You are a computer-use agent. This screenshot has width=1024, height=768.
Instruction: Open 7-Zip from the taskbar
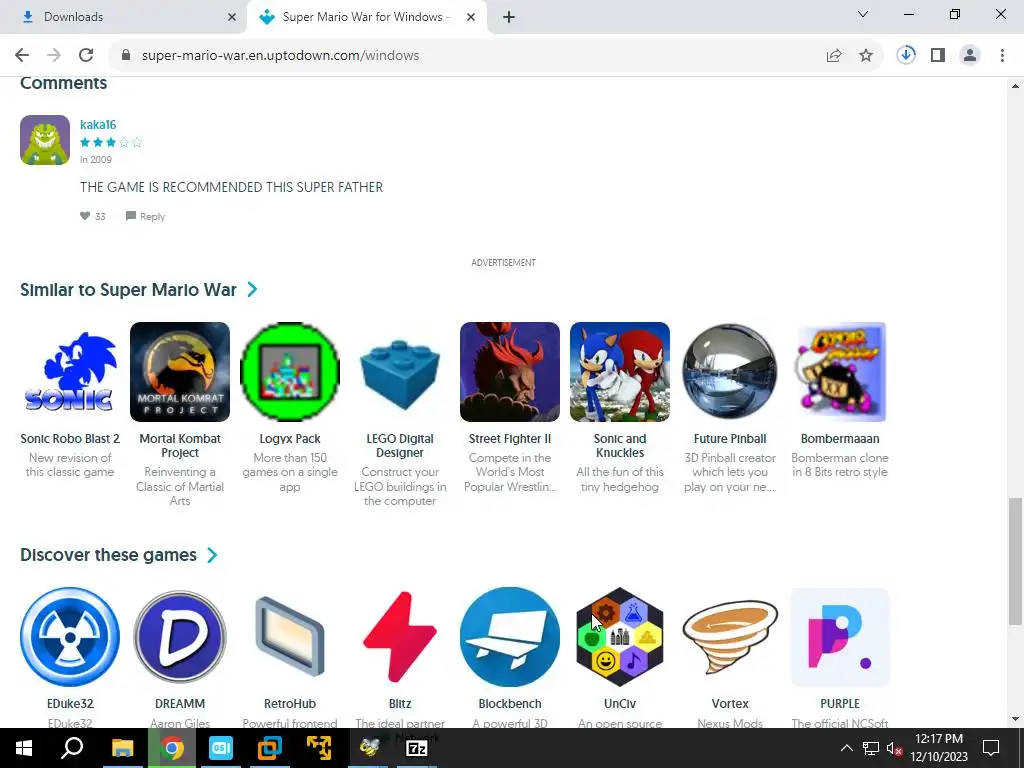pyautogui.click(x=417, y=748)
